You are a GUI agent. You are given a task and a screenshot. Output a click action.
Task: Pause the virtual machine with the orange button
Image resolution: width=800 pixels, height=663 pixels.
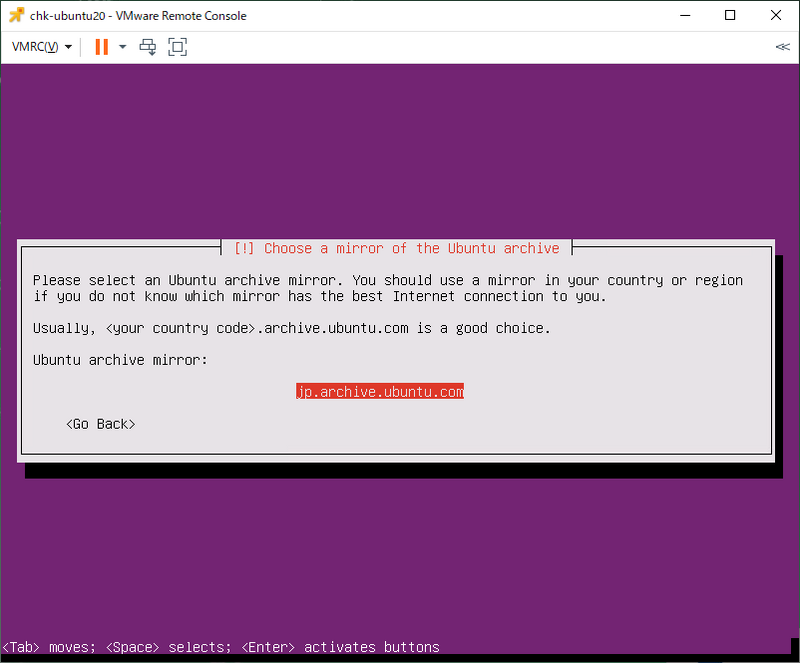[x=102, y=47]
